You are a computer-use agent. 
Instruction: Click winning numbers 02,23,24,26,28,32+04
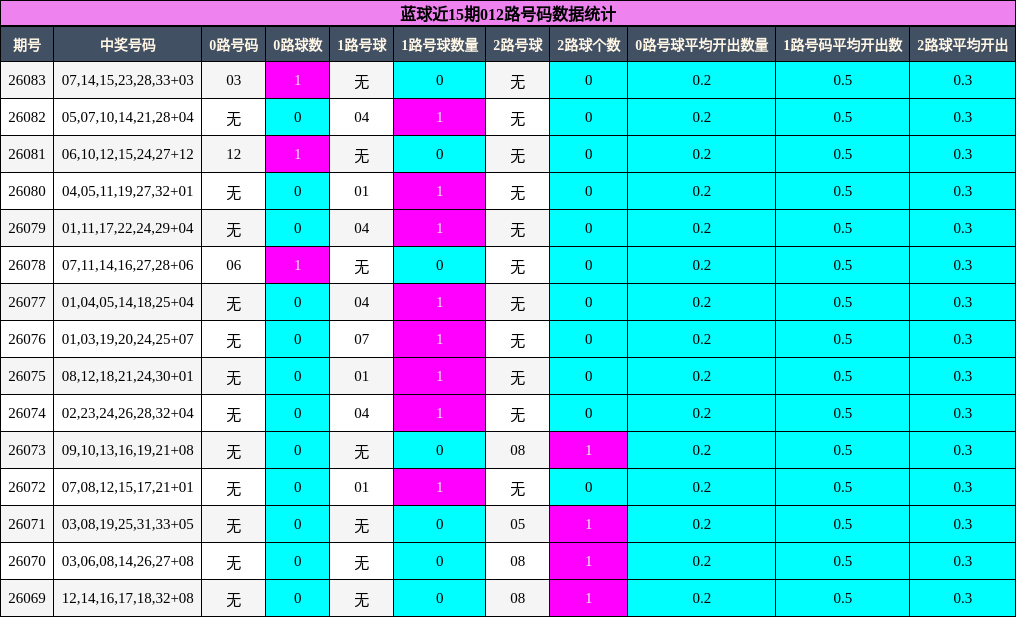(128, 413)
